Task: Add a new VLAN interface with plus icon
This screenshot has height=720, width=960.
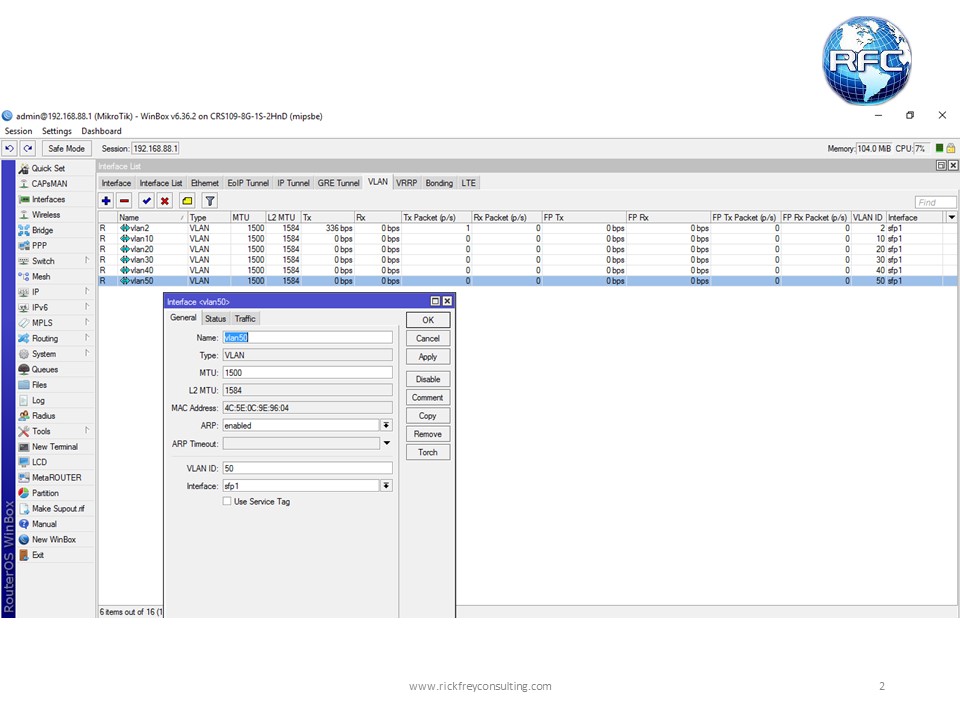Action: point(106,201)
